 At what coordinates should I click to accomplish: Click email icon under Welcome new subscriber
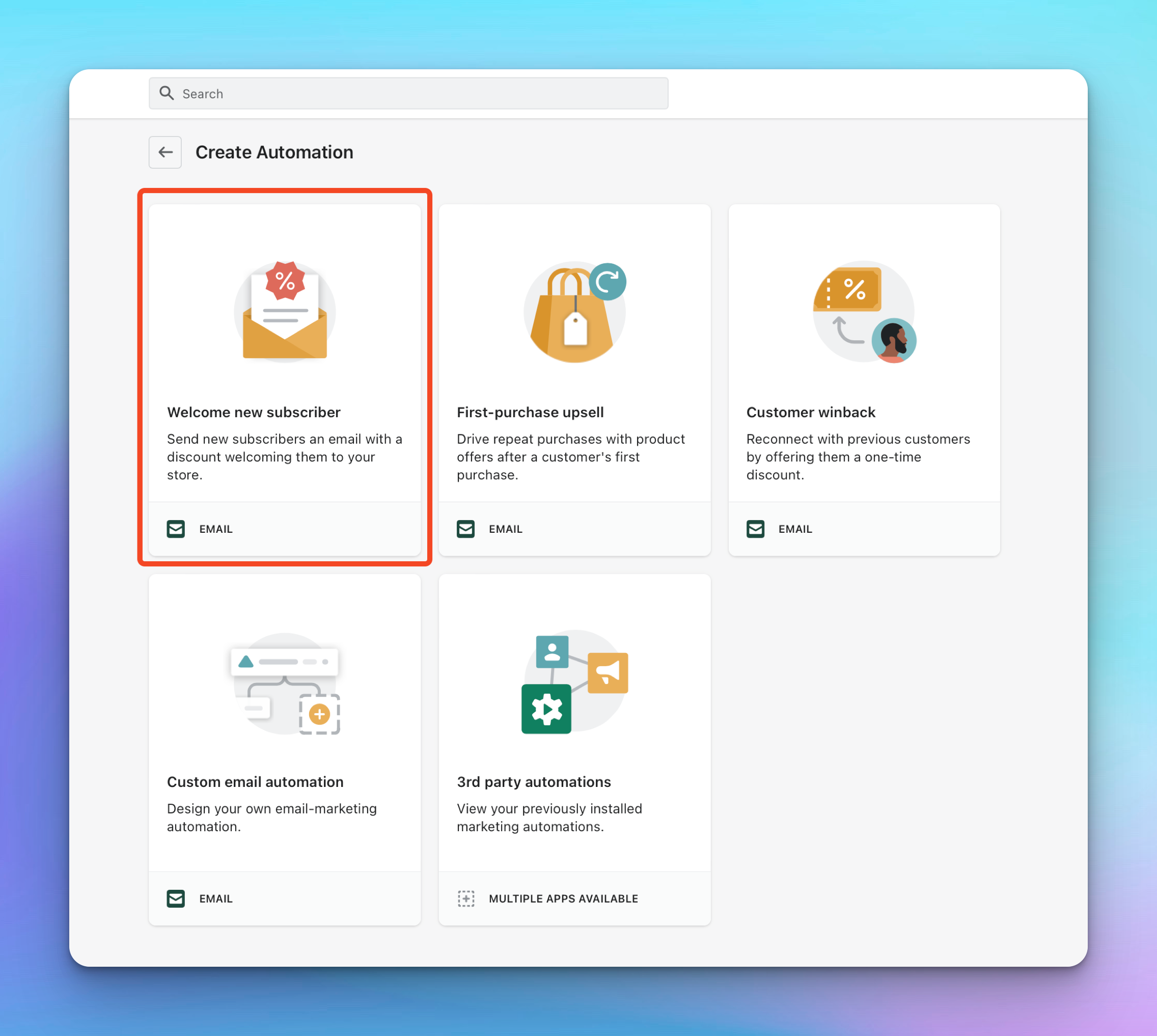click(x=176, y=529)
